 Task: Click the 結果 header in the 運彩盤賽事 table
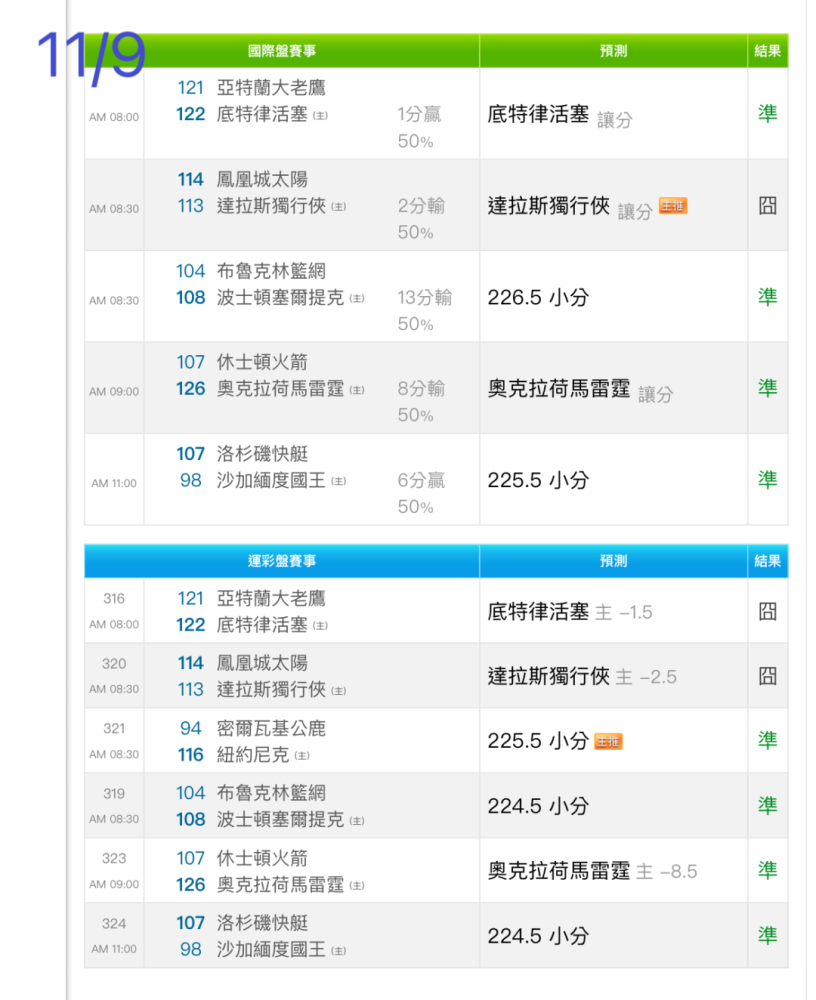click(x=768, y=561)
